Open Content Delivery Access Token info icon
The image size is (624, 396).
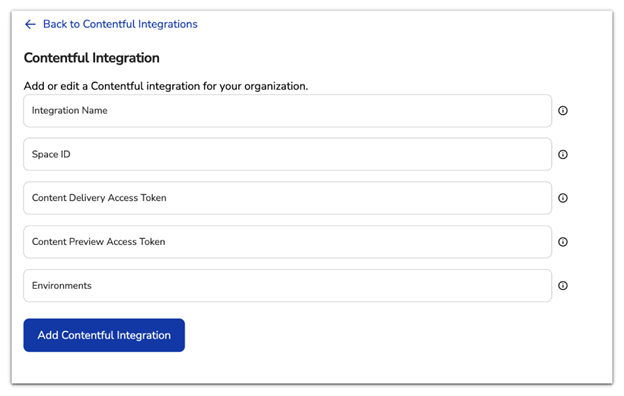point(563,198)
